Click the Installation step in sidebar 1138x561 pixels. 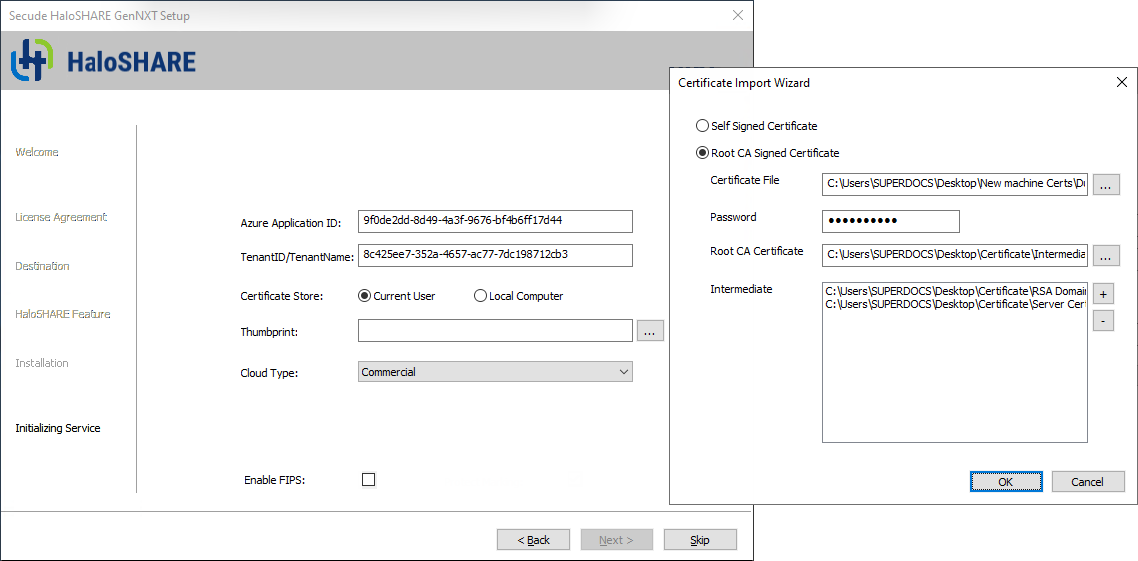point(41,363)
